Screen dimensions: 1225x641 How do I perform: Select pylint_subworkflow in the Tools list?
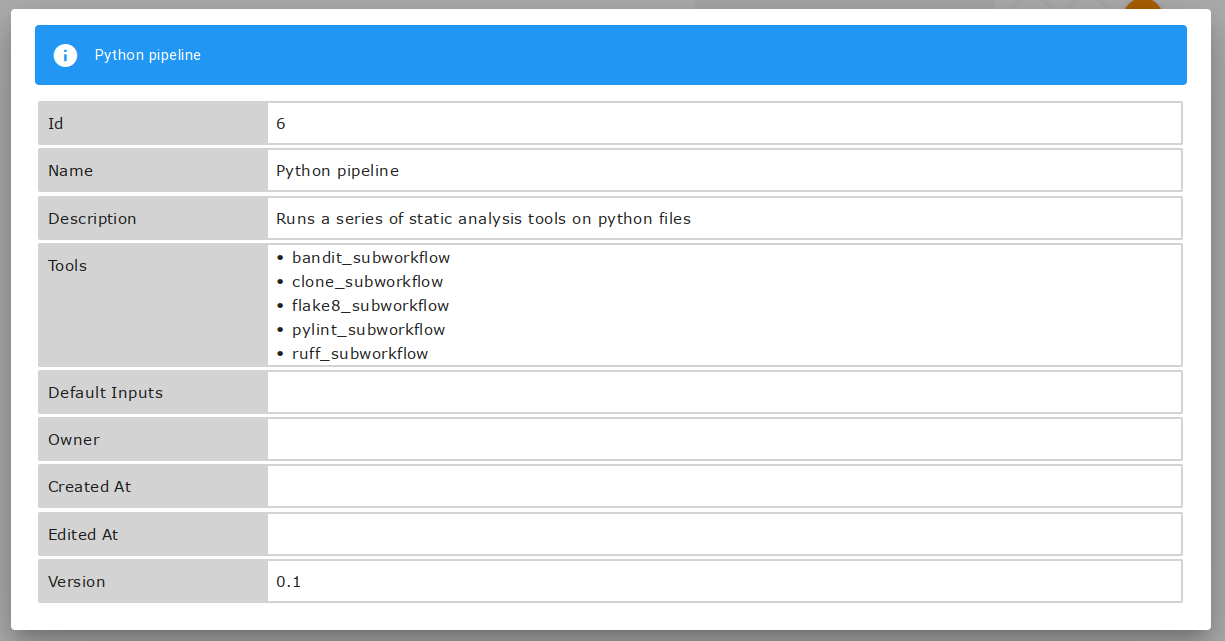pyautogui.click(x=368, y=330)
